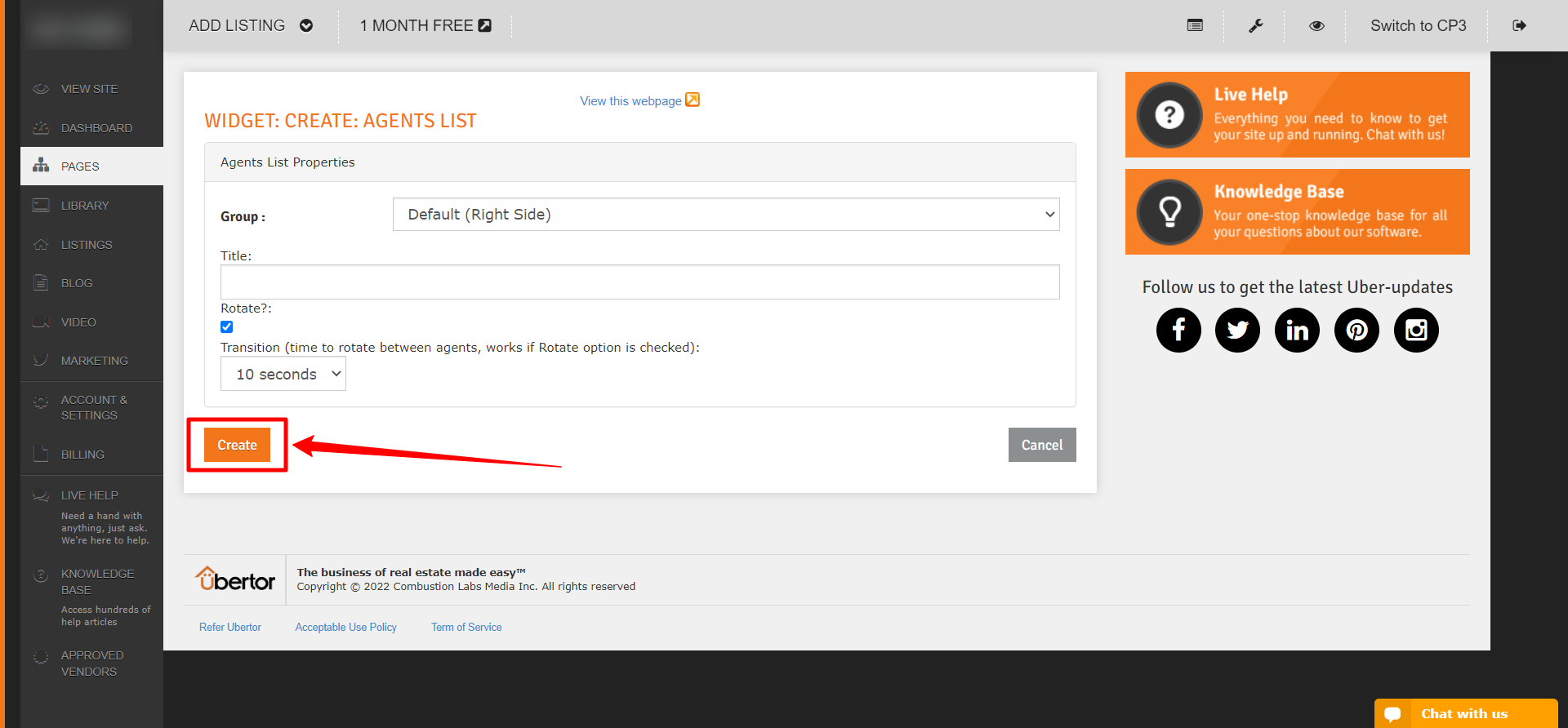The height and width of the screenshot is (728, 1568).
Task: Click the orange Create button
Action: point(237,445)
